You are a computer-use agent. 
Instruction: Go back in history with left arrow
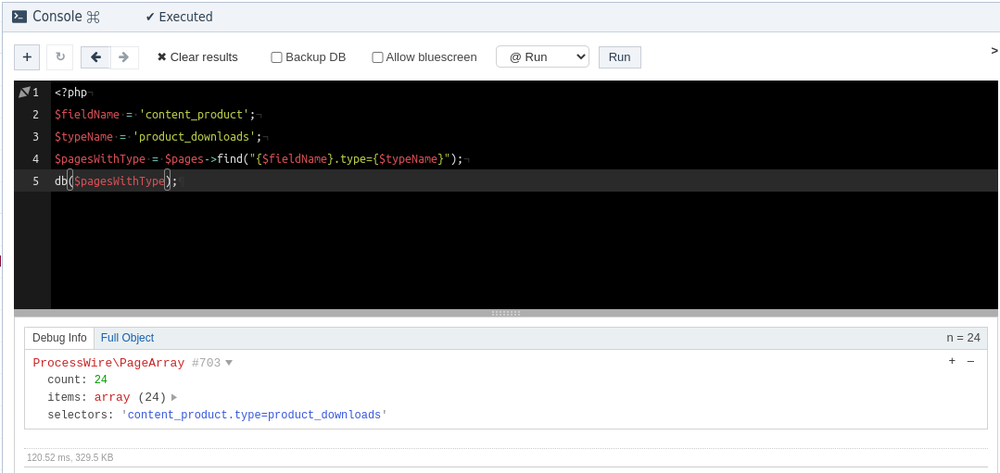96,57
